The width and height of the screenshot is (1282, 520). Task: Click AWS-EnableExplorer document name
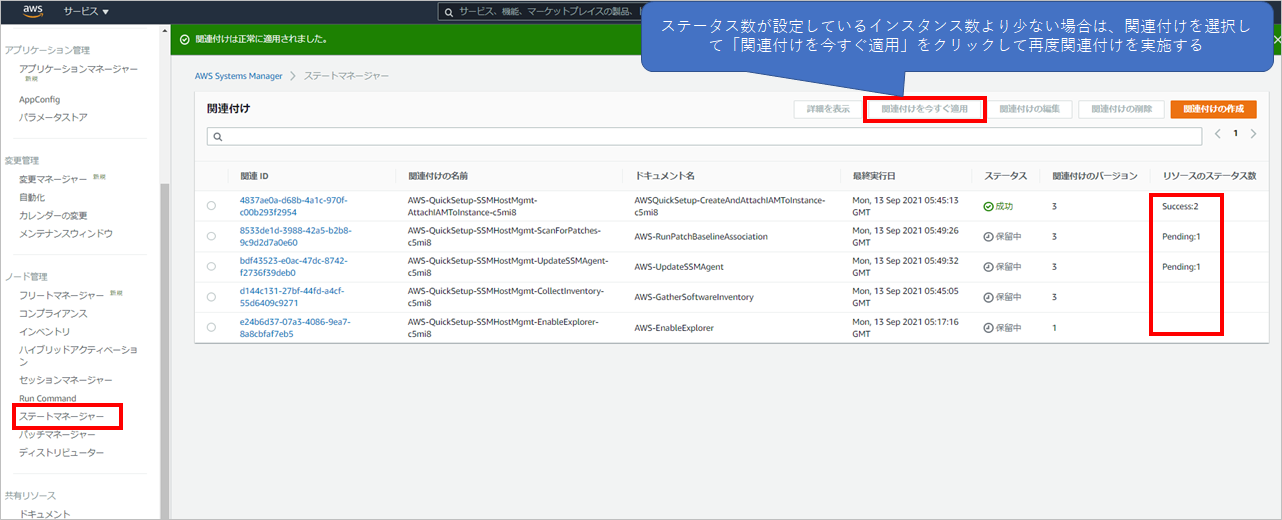click(674, 327)
